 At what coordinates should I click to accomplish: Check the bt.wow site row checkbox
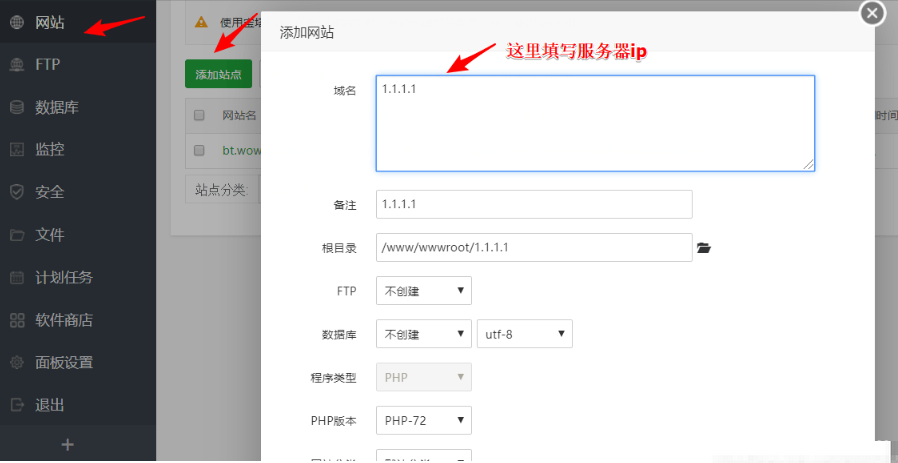[199, 150]
